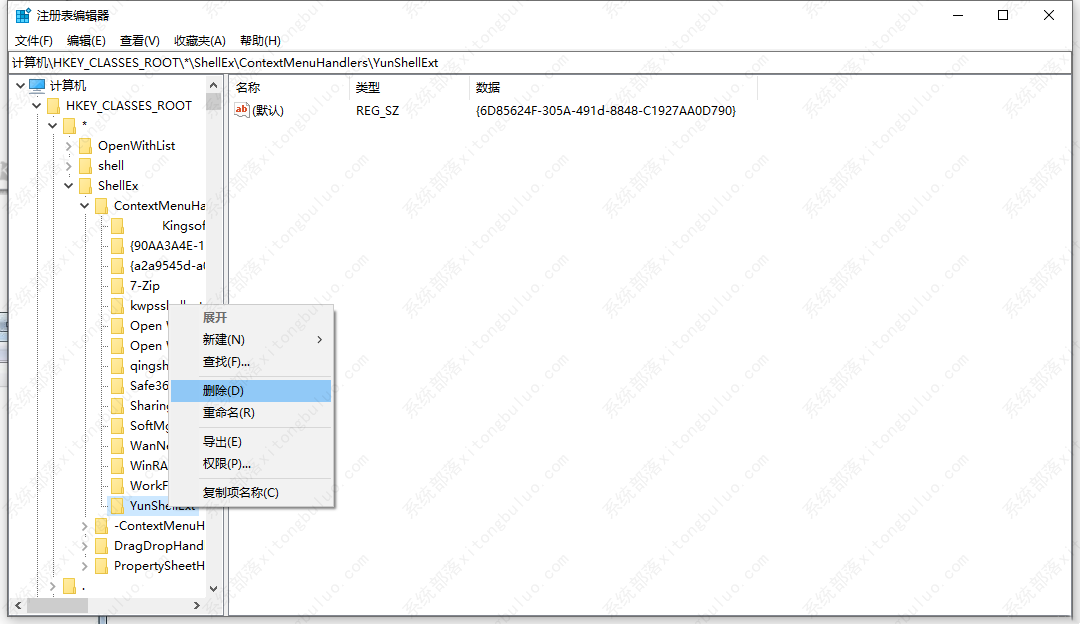
Task: Click the Registry Editor app icon in title bar
Action: tap(22, 15)
